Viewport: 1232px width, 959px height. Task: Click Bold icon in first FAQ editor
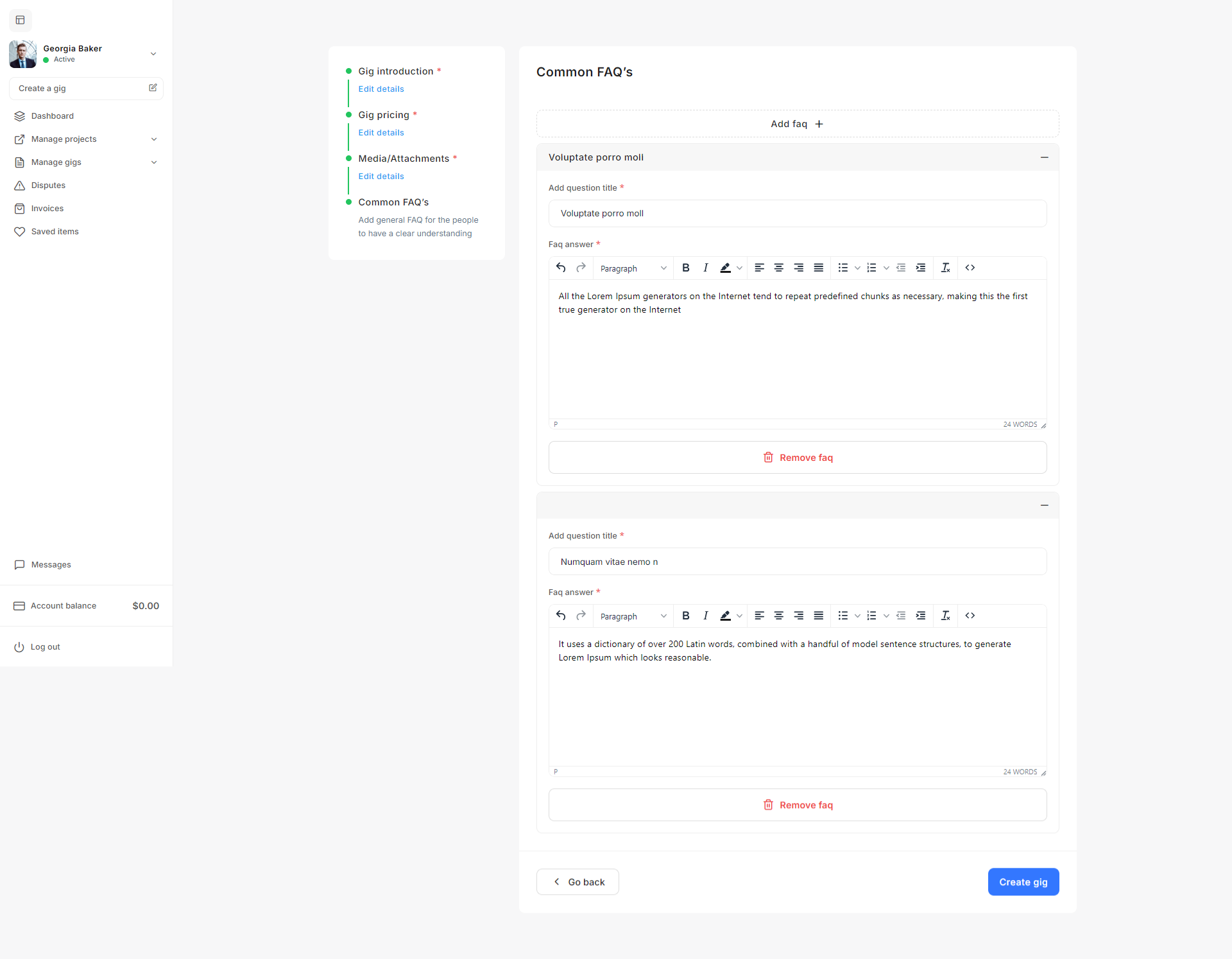(x=686, y=268)
